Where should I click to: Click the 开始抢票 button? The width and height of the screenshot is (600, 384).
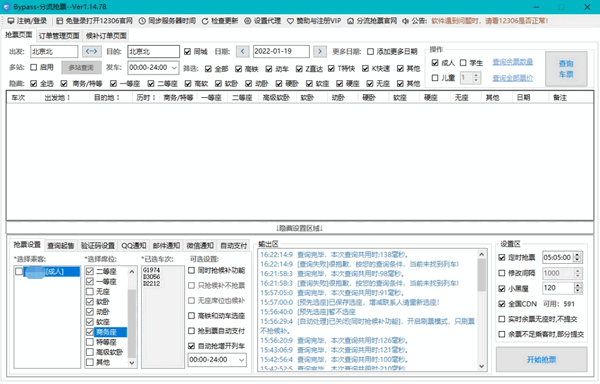coord(541,360)
